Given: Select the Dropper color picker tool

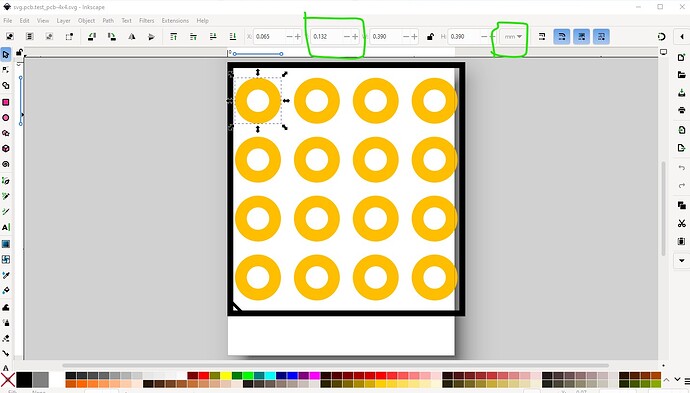Looking at the screenshot, I should (6, 275).
